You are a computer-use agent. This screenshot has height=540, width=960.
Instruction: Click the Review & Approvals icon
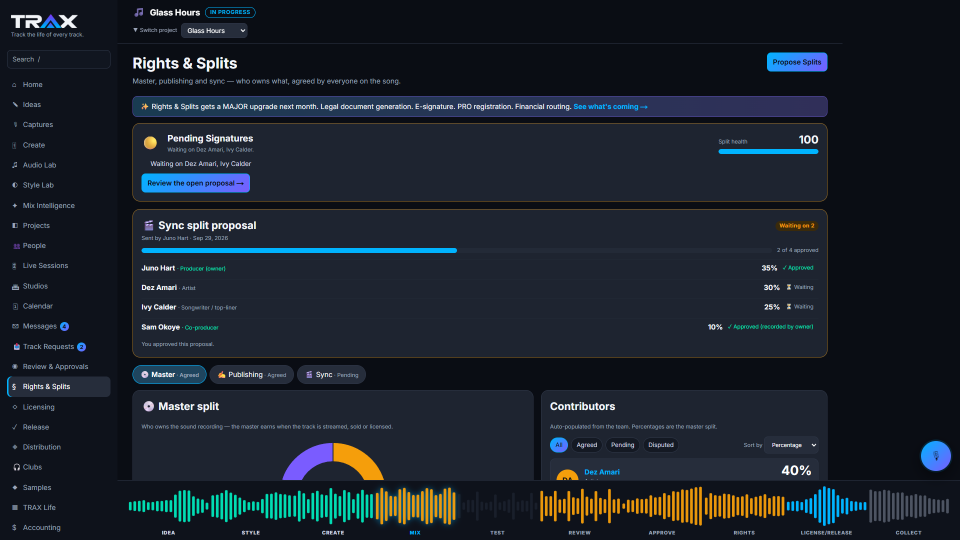click(15, 367)
